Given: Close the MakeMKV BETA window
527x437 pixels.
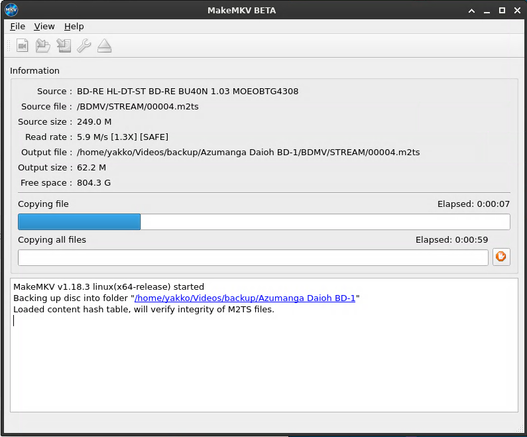Looking at the screenshot, I should [517, 11].
